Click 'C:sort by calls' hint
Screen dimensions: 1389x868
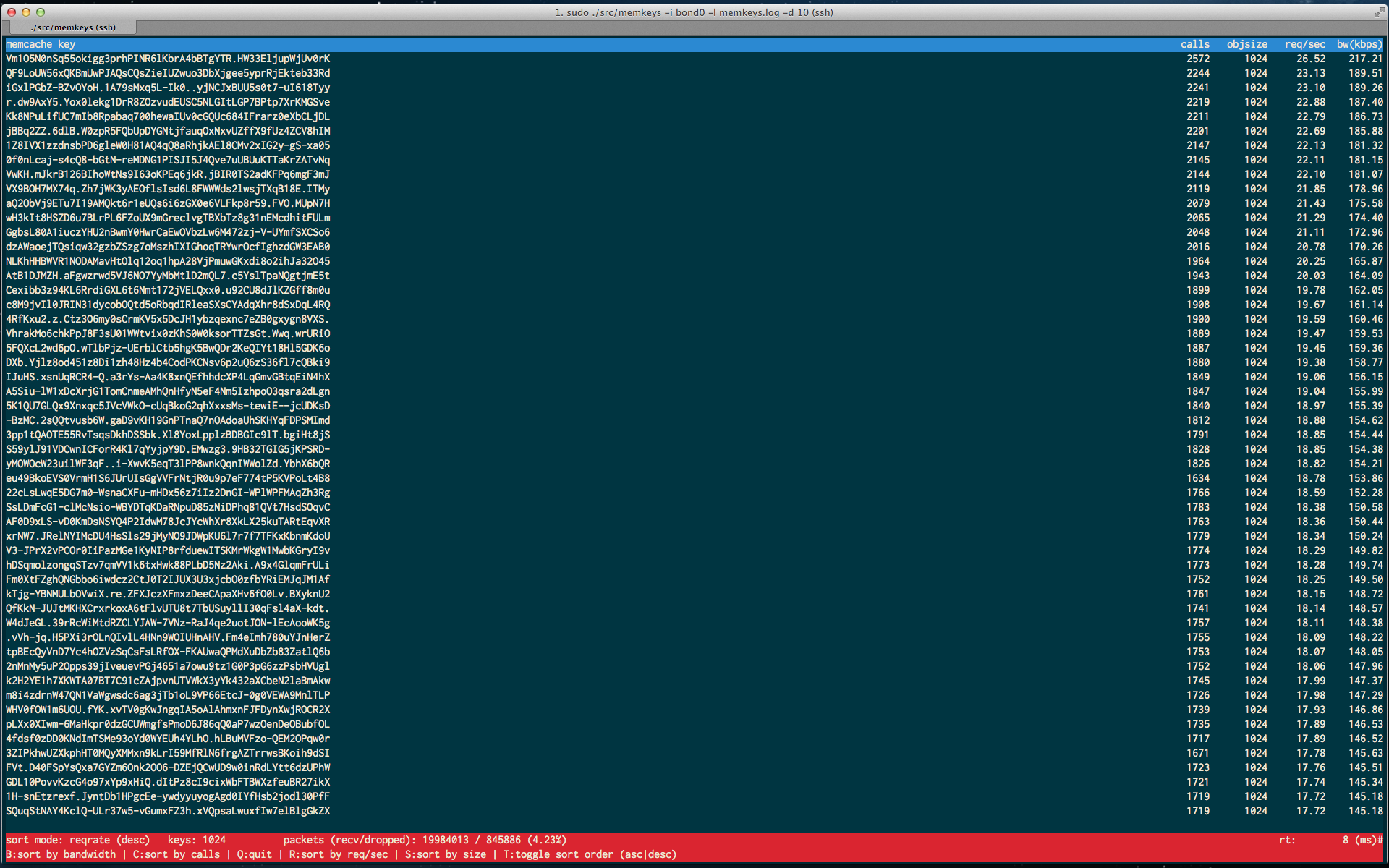click(176, 854)
